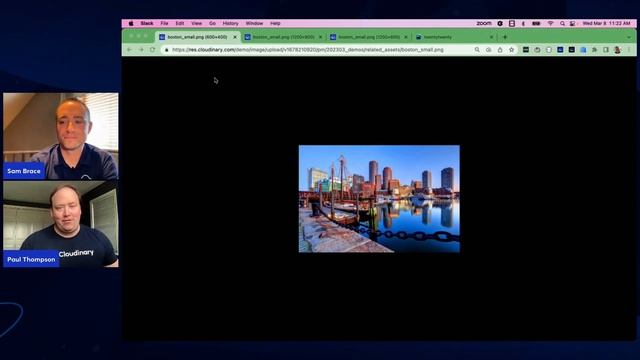The image size is (640, 360).
Task: Go forward to next page
Action: (x=141, y=50)
